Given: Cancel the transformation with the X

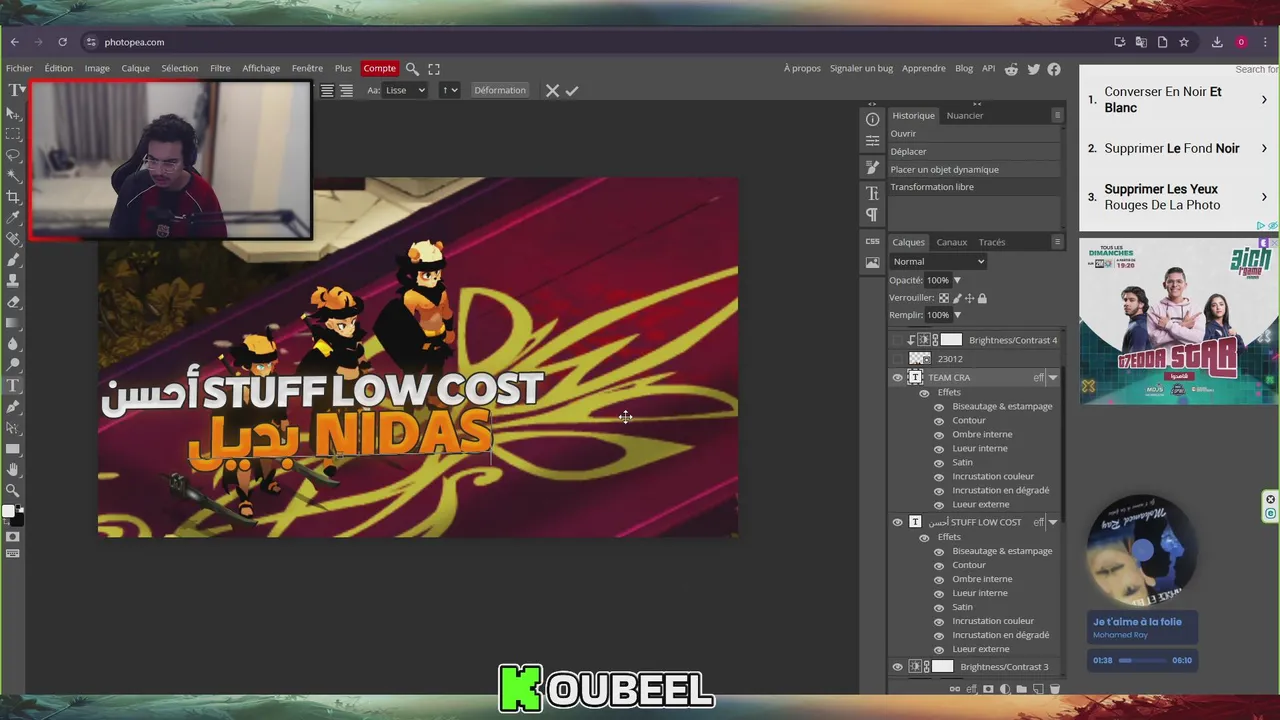Looking at the screenshot, I should pyautogui.click(x=552, y=90).
